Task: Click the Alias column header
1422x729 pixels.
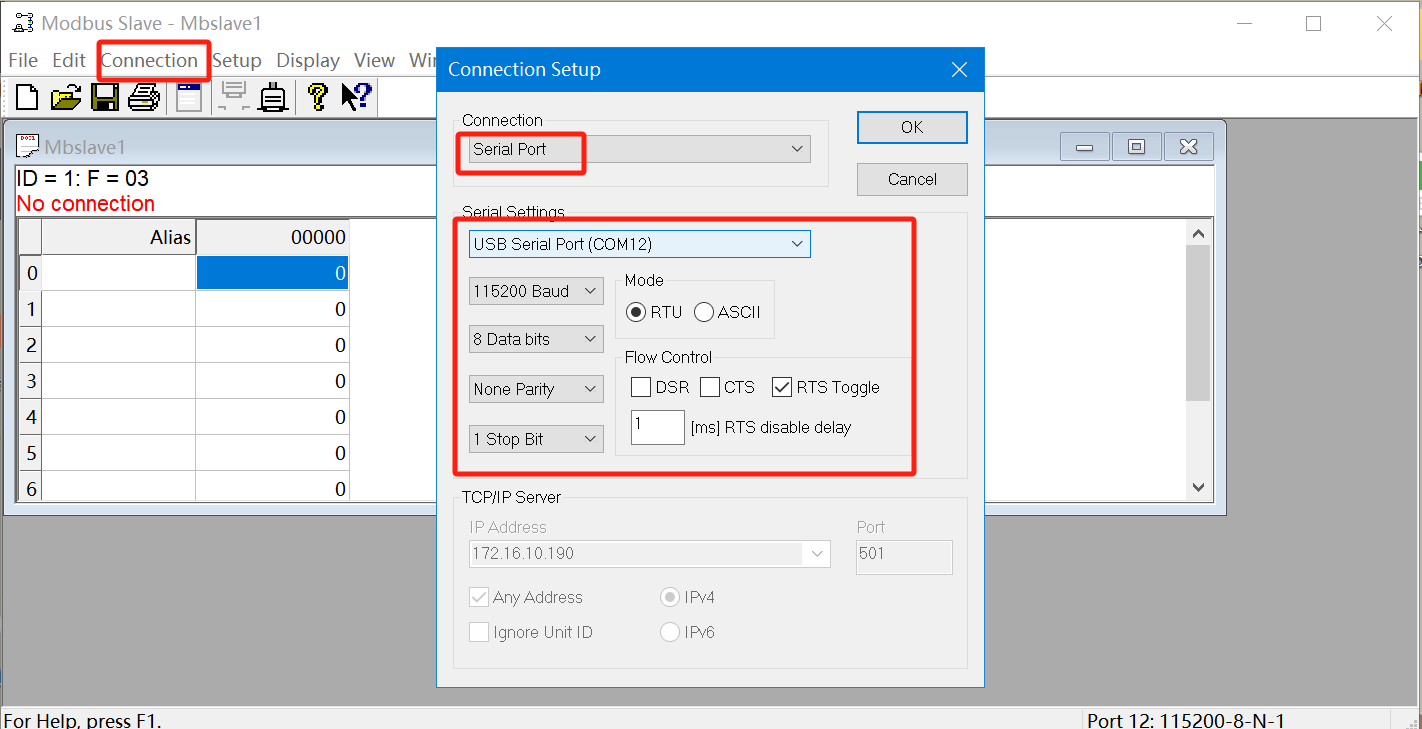Action: pos(119,237)
